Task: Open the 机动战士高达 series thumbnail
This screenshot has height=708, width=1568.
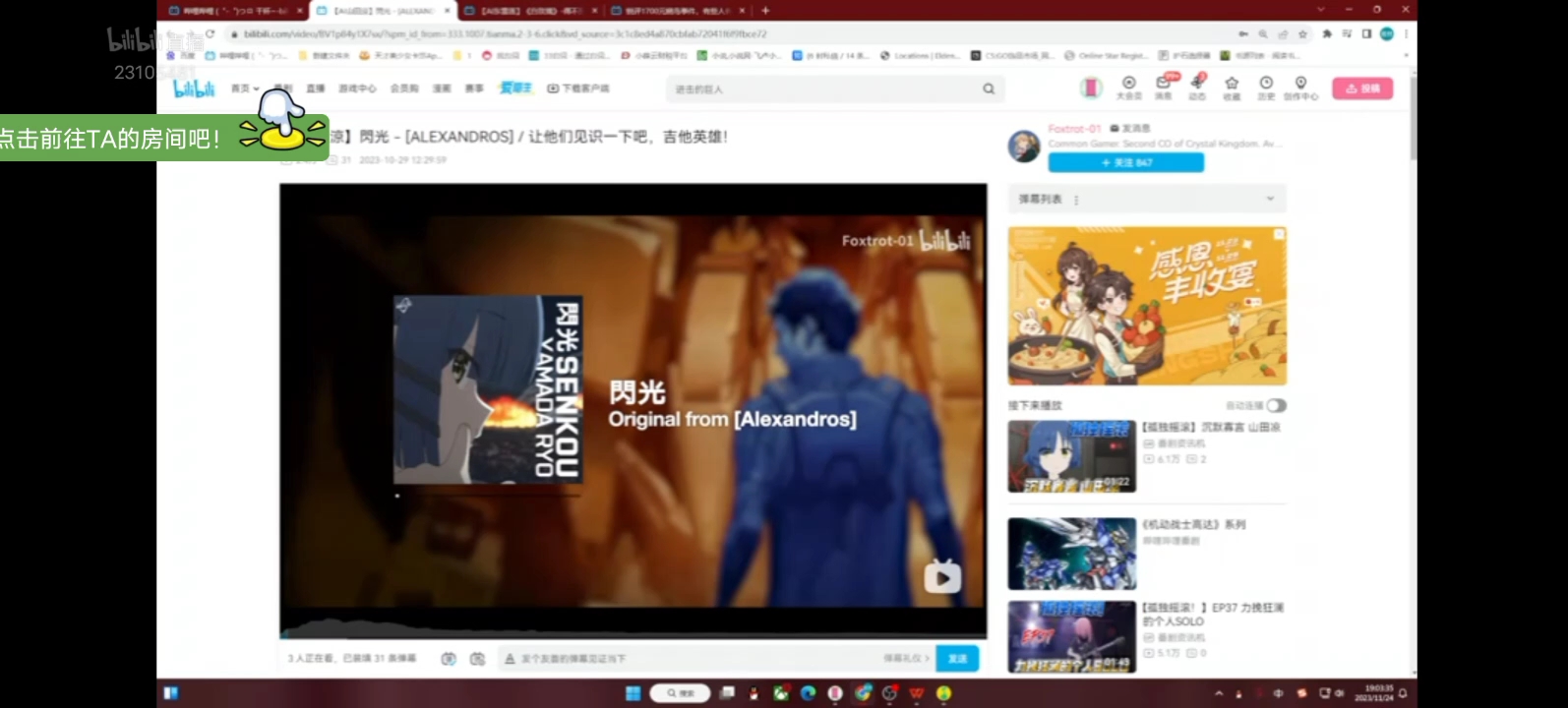Action: [x=1071, y=554]
